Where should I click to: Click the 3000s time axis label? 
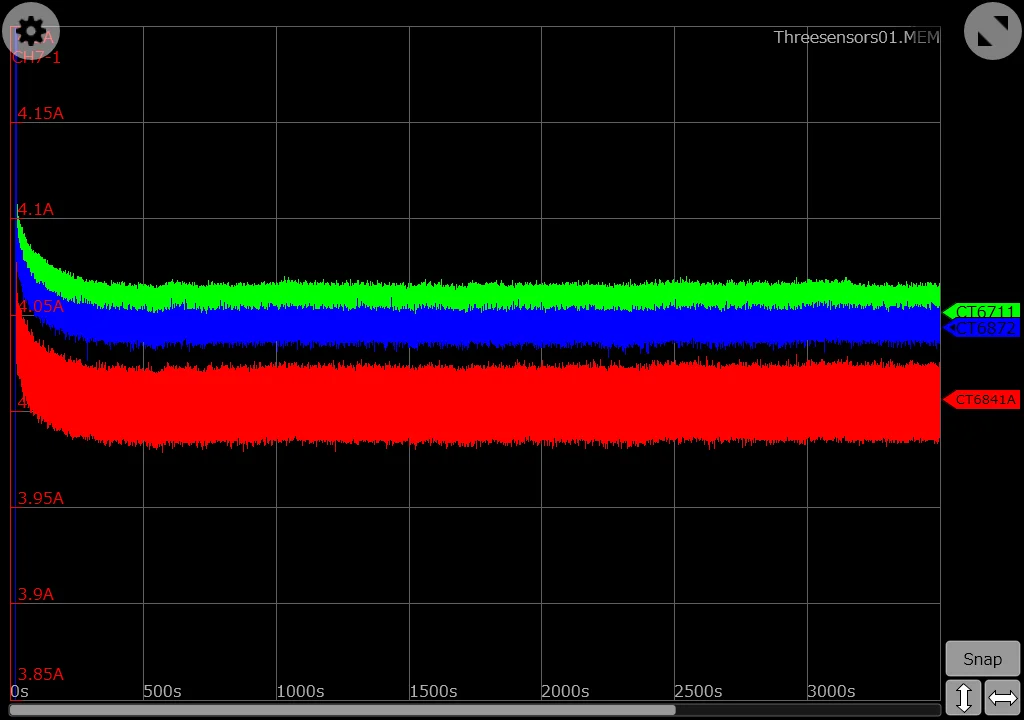pos(831,691)
